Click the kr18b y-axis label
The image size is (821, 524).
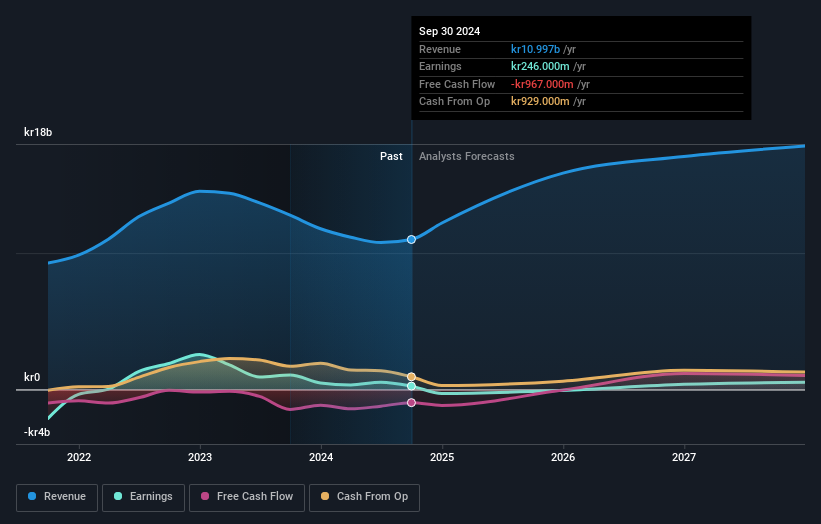click(x=38, y=132)
